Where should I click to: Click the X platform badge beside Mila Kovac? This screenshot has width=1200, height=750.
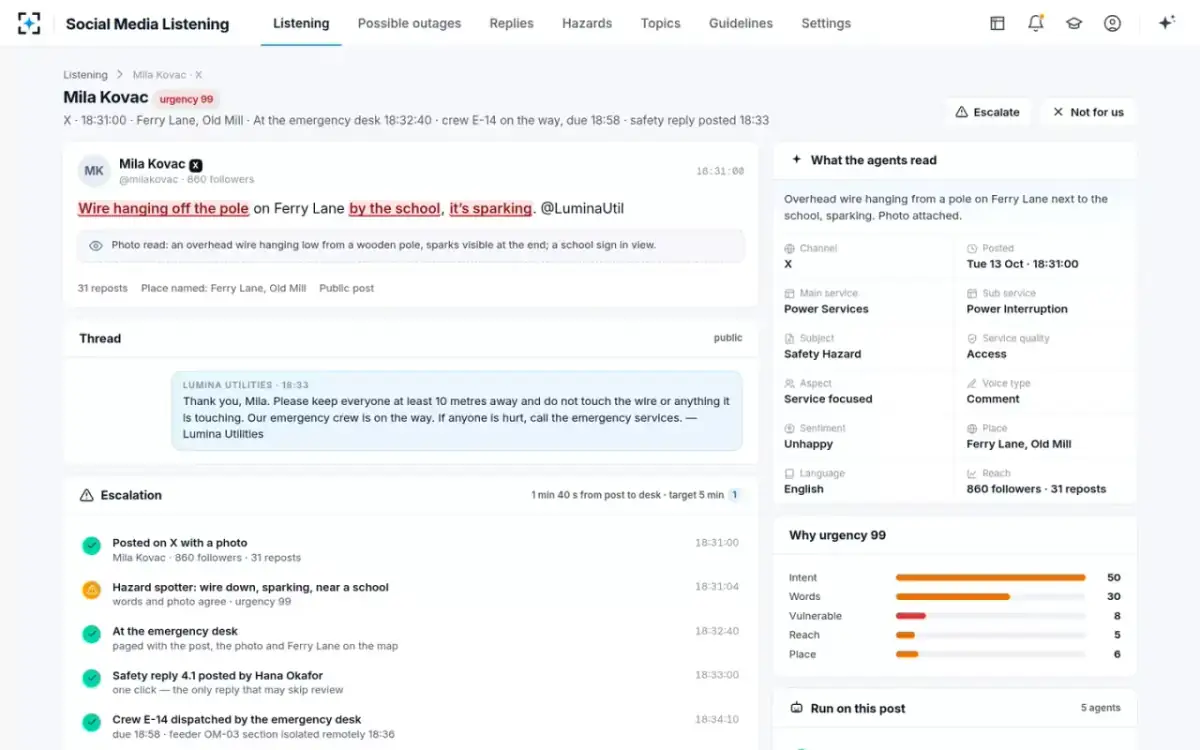click(x=196, y=165)
